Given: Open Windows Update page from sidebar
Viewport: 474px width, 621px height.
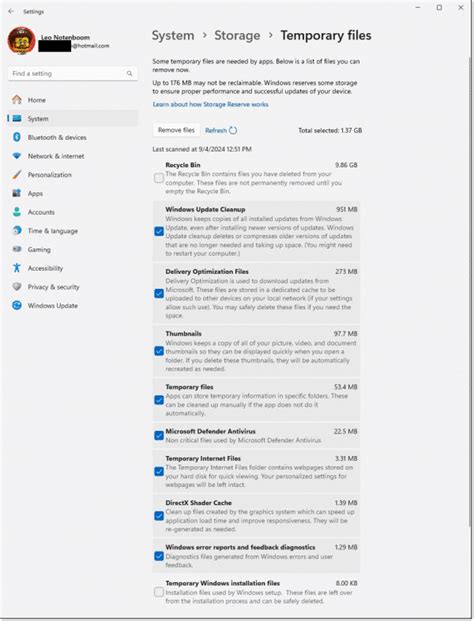Looking at the screenshot, I should click(x=73, y=305).
